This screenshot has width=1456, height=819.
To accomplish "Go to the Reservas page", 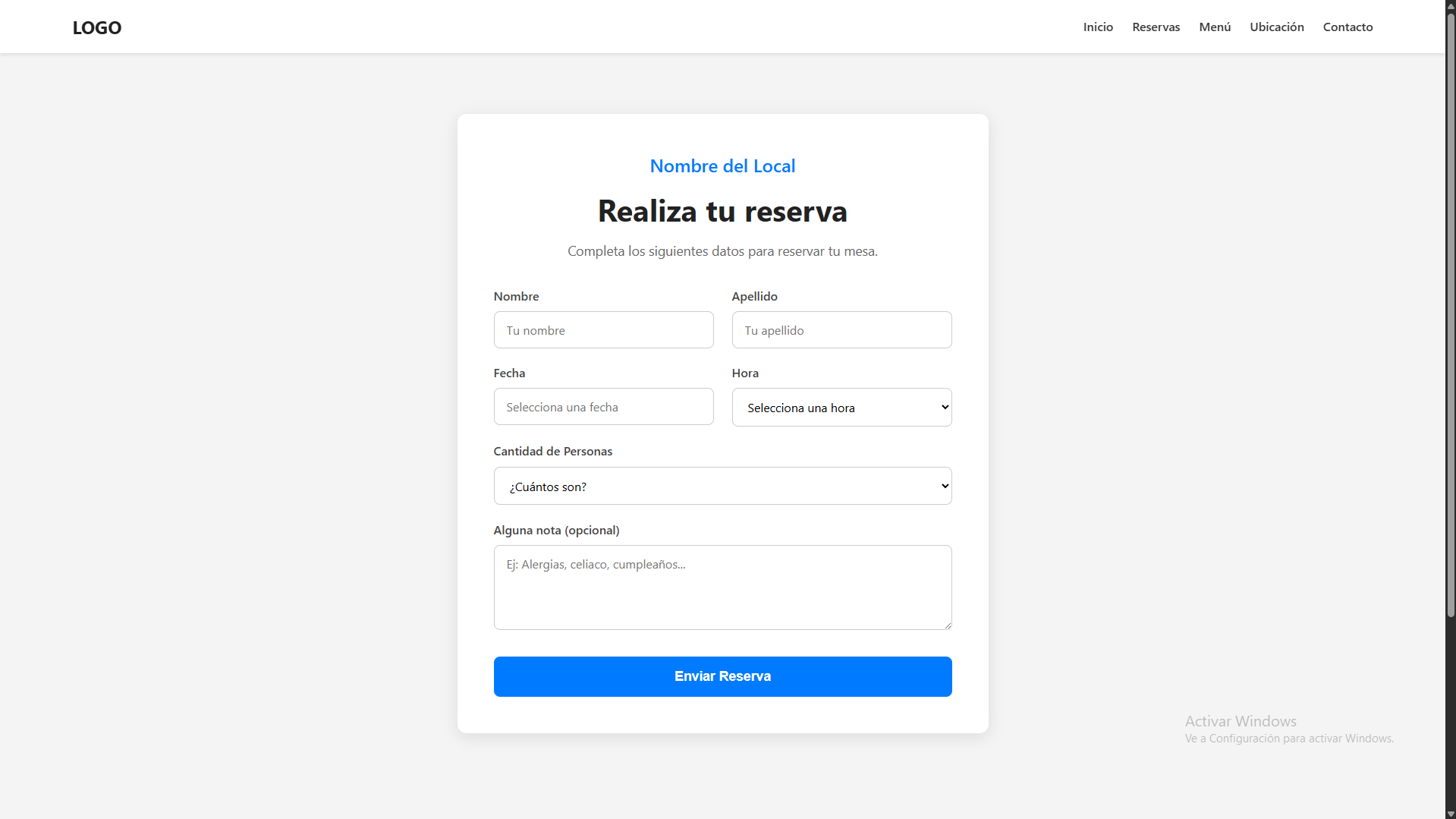I will 1156,27.
